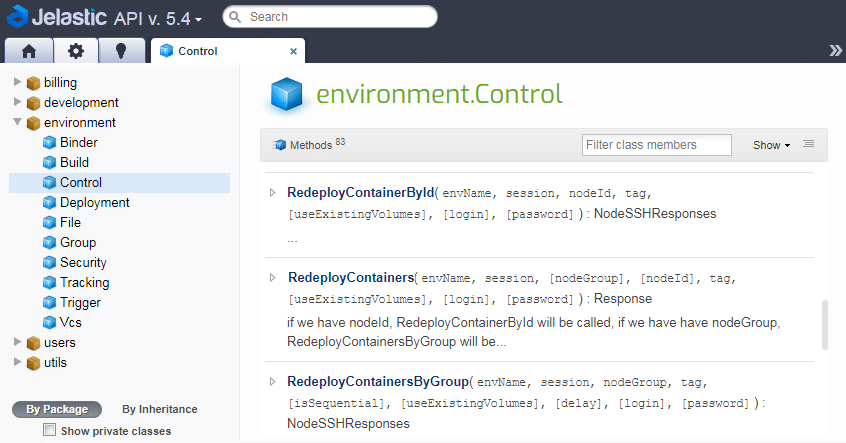Image resolution: width=846 pixels, height=443 pixels.
Task: Click the development package box icon
Action: pyautogui.click(x=33, y=103)
